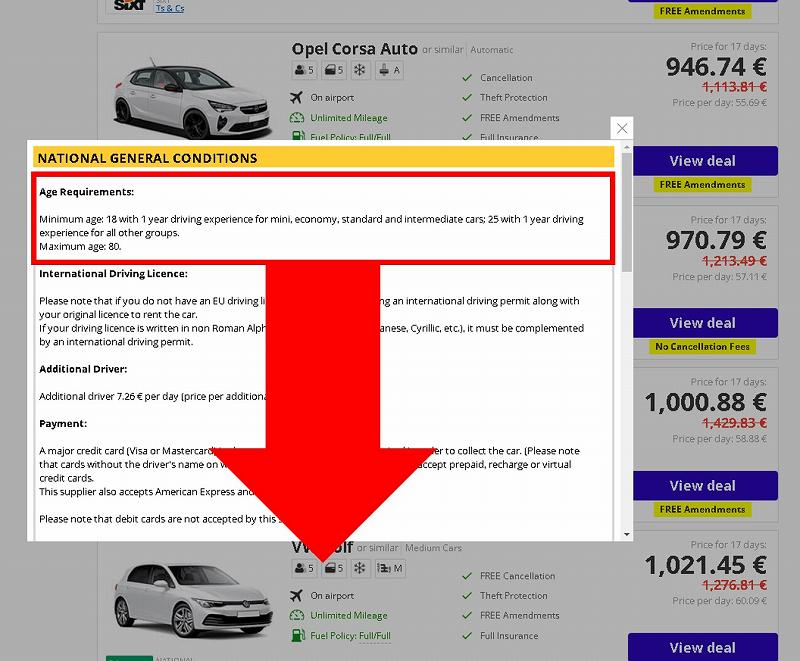Click the Maximum age: 80 line
The width and height of the screenshot is (800, 661).
80,246
